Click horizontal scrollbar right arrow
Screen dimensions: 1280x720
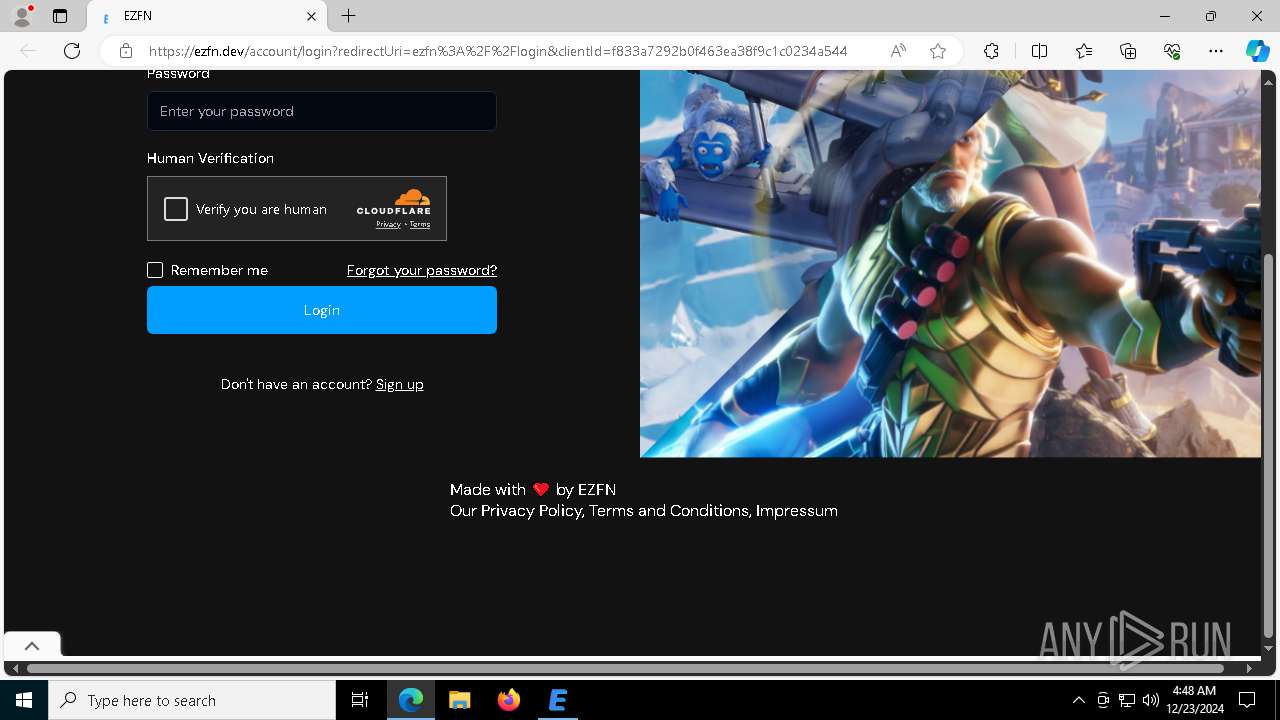1250,668
